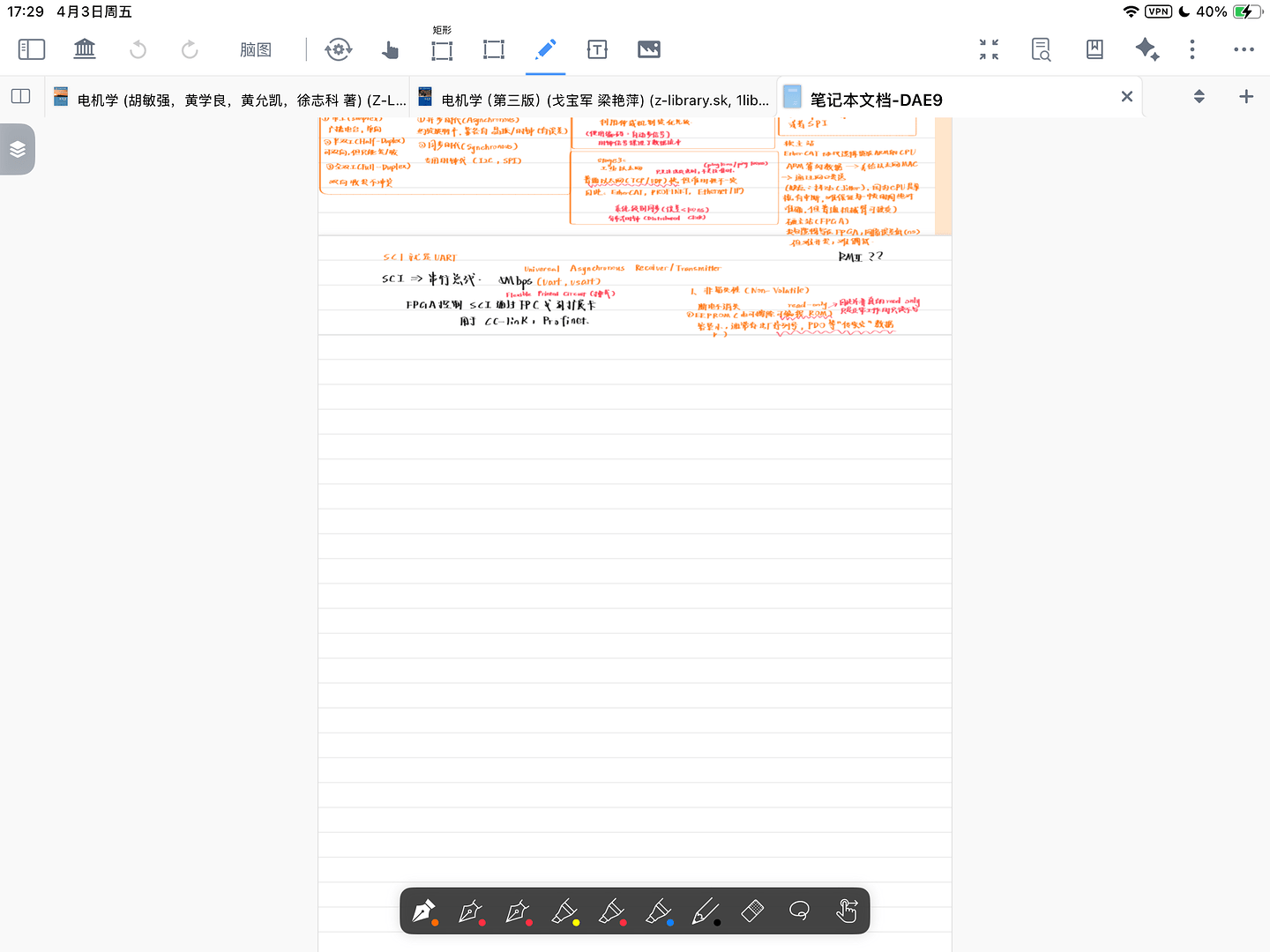
Task: Choose the 矩形 rectangle selection tool
Action: pyautogui.click(x=442, y=49)
